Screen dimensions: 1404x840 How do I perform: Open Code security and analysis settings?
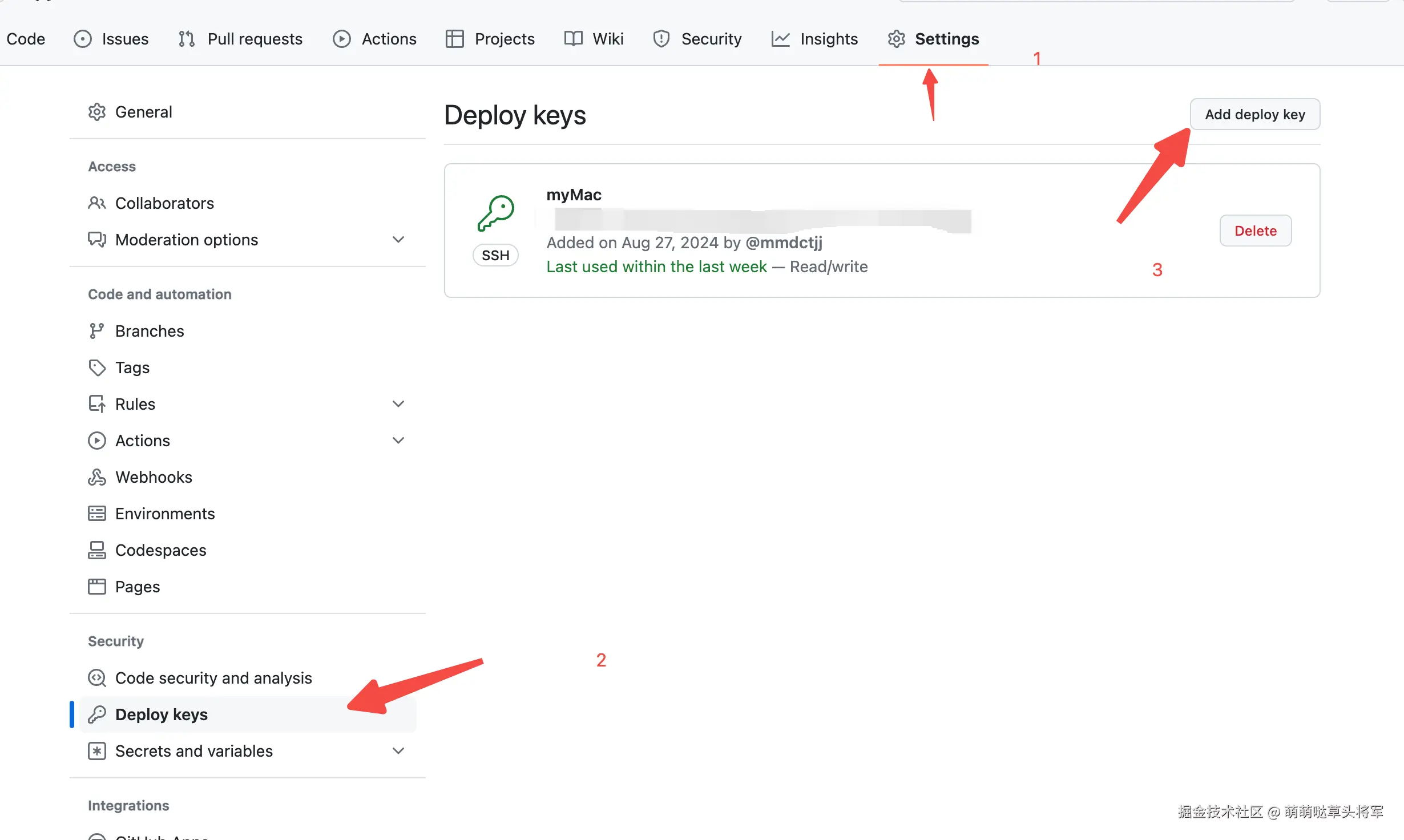pyautogui.click(x=213, y=678)
